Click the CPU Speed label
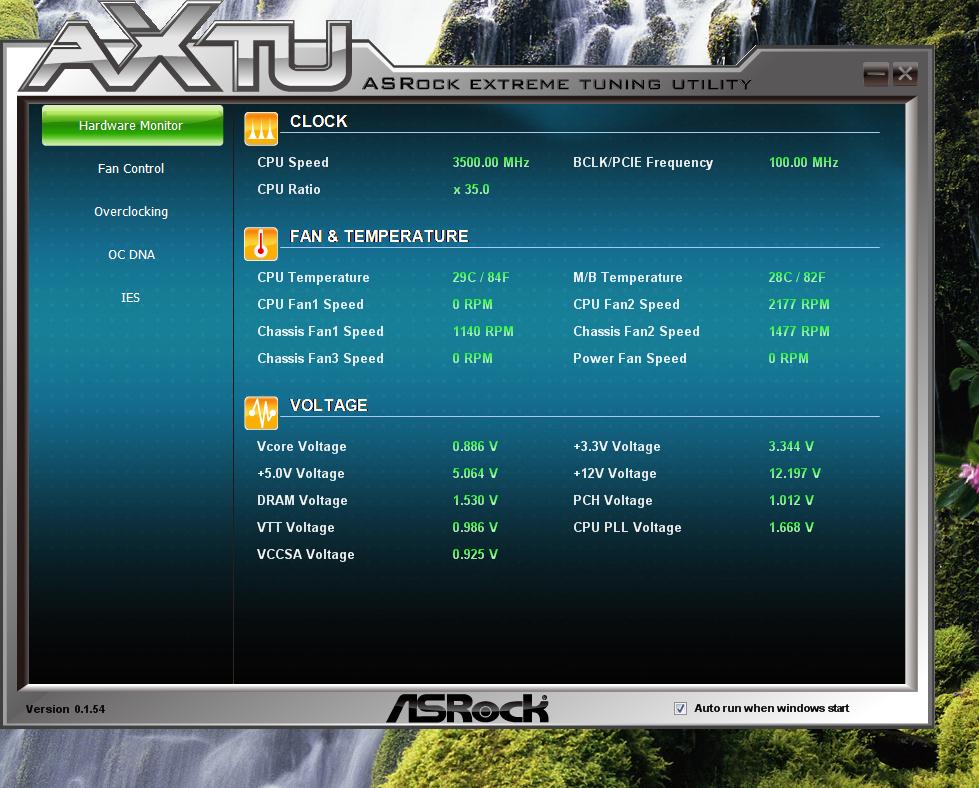Image resolution: width=979 pixels, height=788 pixels. pos(293,162)
